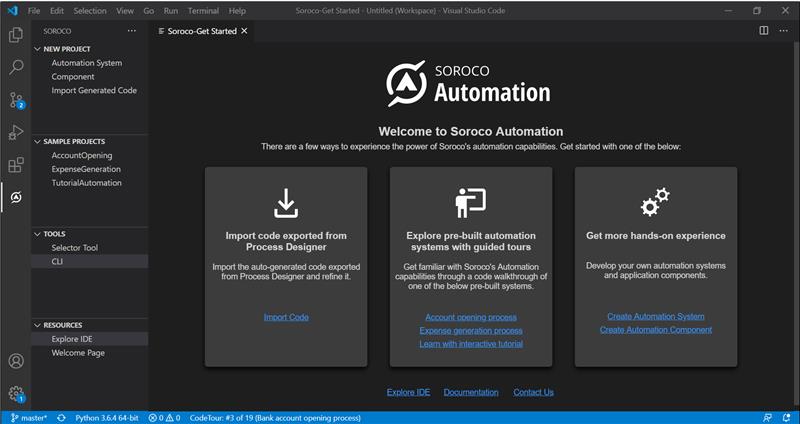
Task: Open the Accounts icon in activity bar
Action: click(16, 361)
